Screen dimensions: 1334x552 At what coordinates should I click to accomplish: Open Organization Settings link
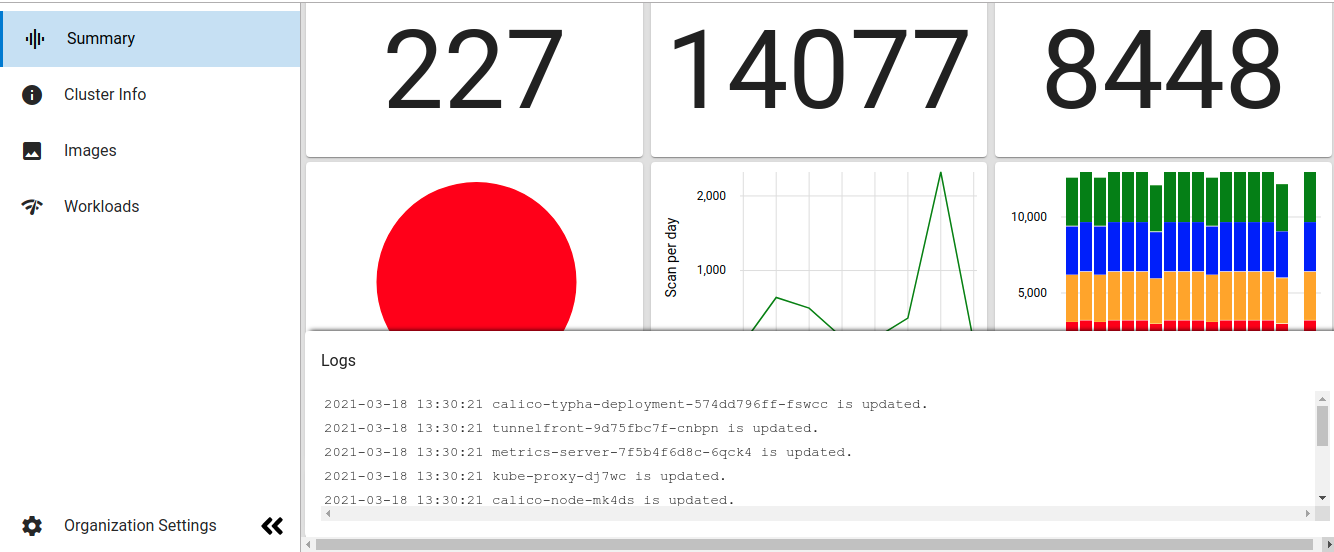[x=140, y=526]
